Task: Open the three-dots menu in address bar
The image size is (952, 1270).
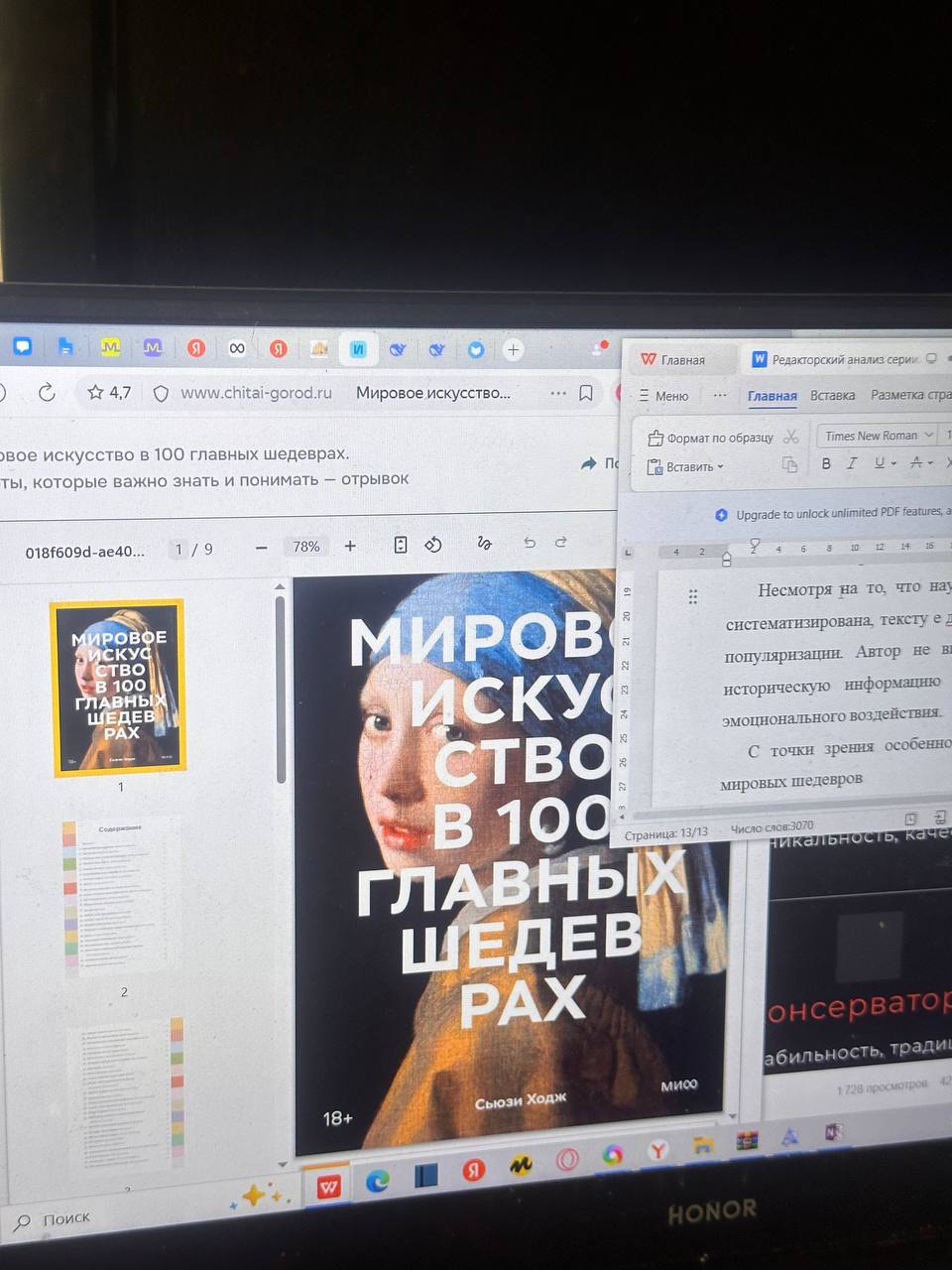Action: coord(558,393)
